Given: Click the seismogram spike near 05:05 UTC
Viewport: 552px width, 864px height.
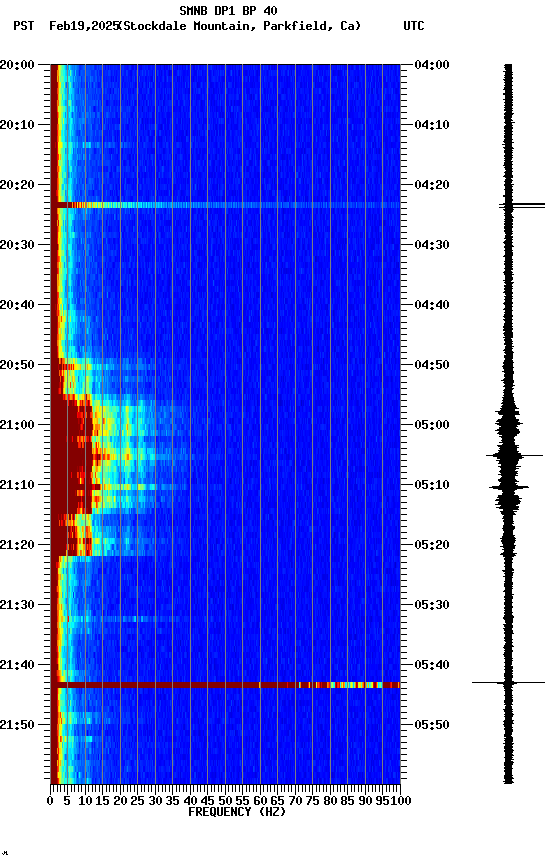Looking at the screenshot, I should [x=514, y=455].
